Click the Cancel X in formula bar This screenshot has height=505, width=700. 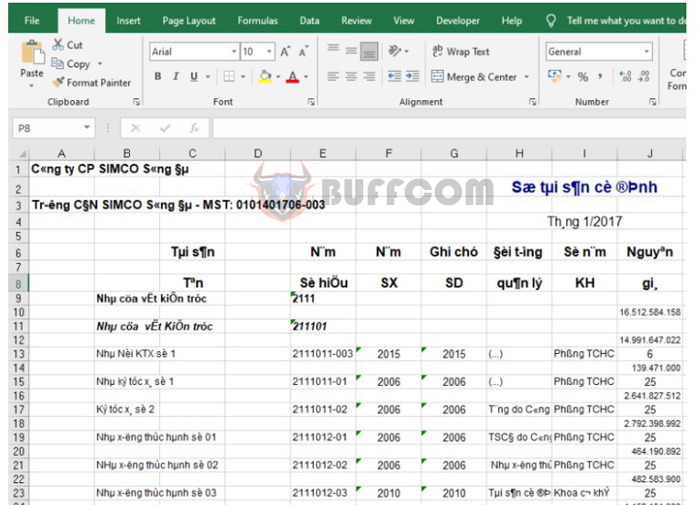(135, 129)
